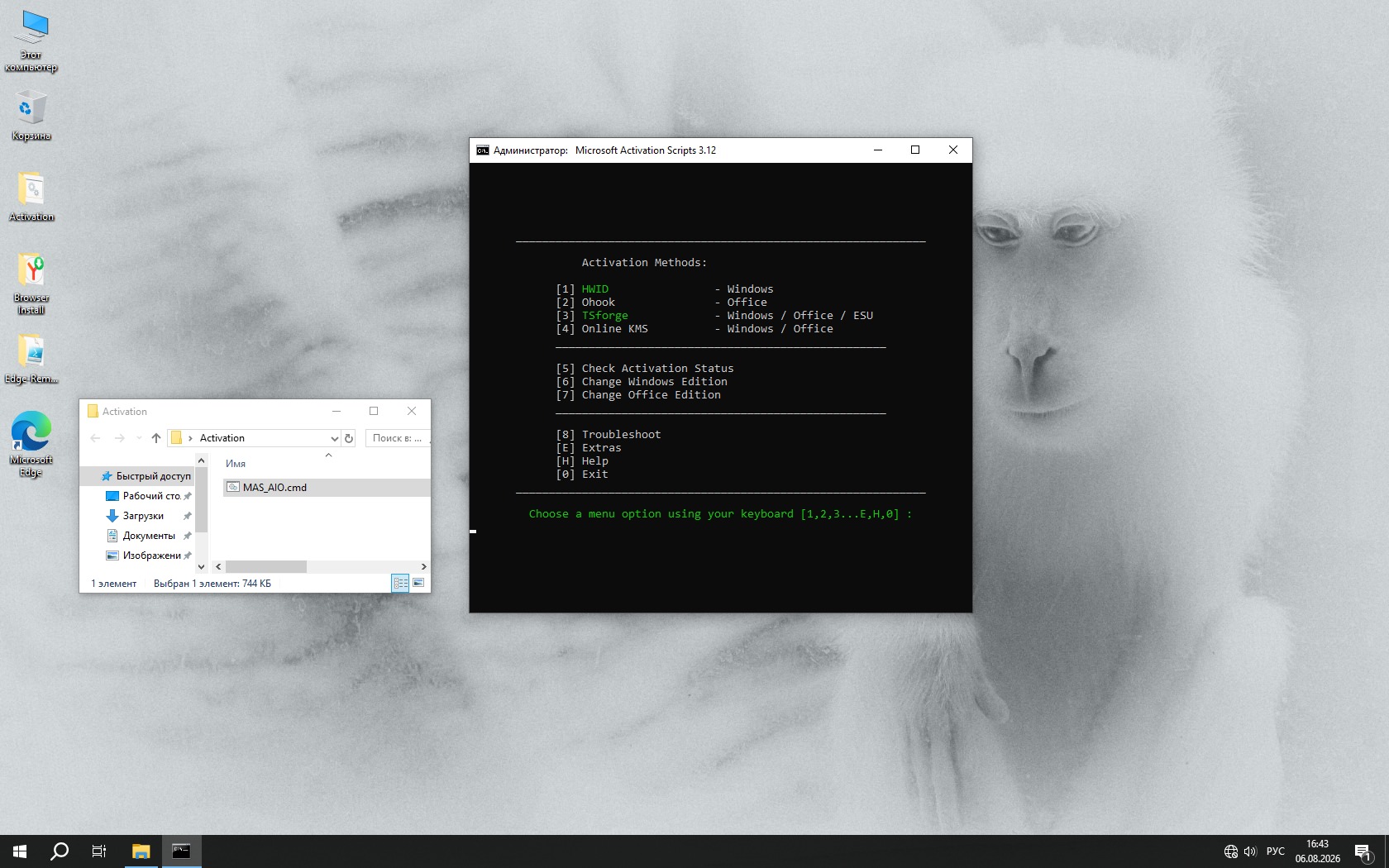Select the Microsoft Edge desktop shortcut

[31, 445]
